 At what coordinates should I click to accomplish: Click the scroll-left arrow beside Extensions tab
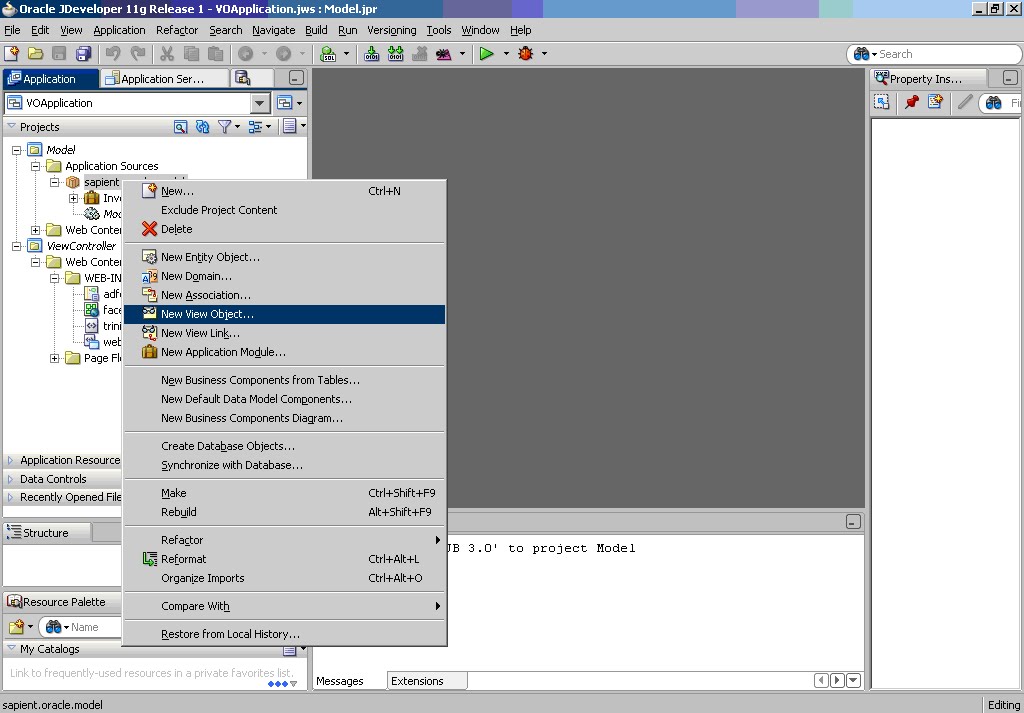pyautogui.click(x=822, y=680)
